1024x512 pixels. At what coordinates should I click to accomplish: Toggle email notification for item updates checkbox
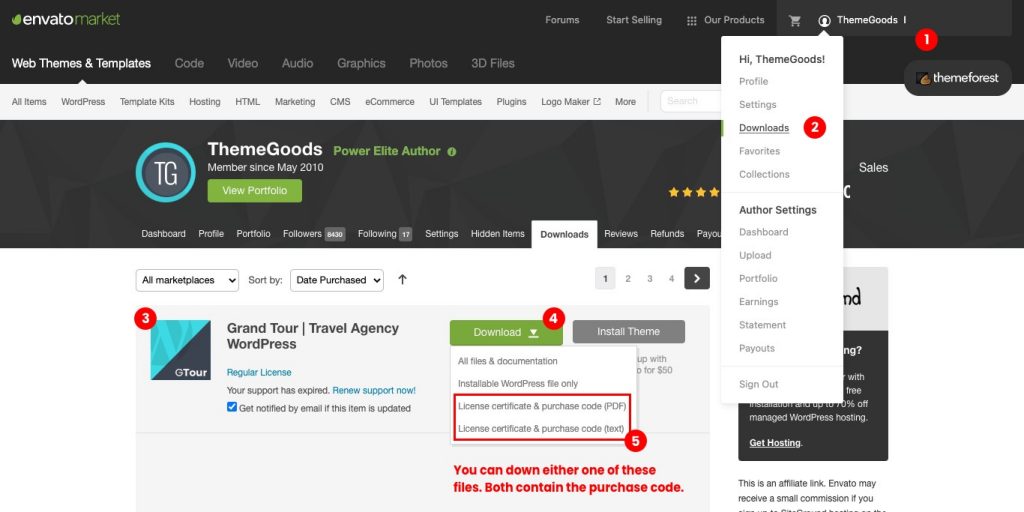coord(232,407)
